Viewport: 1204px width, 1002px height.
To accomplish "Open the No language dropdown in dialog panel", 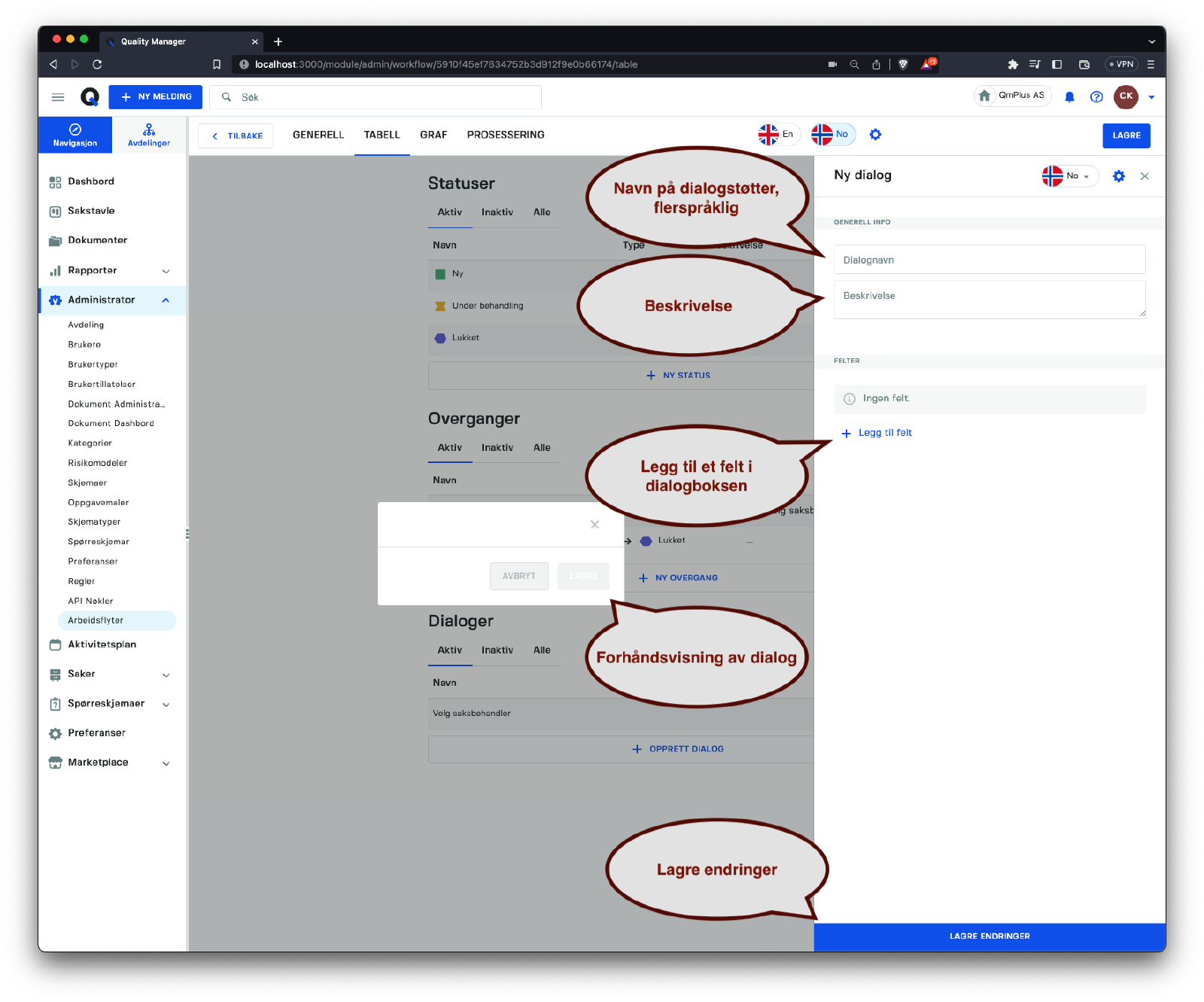I will pos(1070,176).
